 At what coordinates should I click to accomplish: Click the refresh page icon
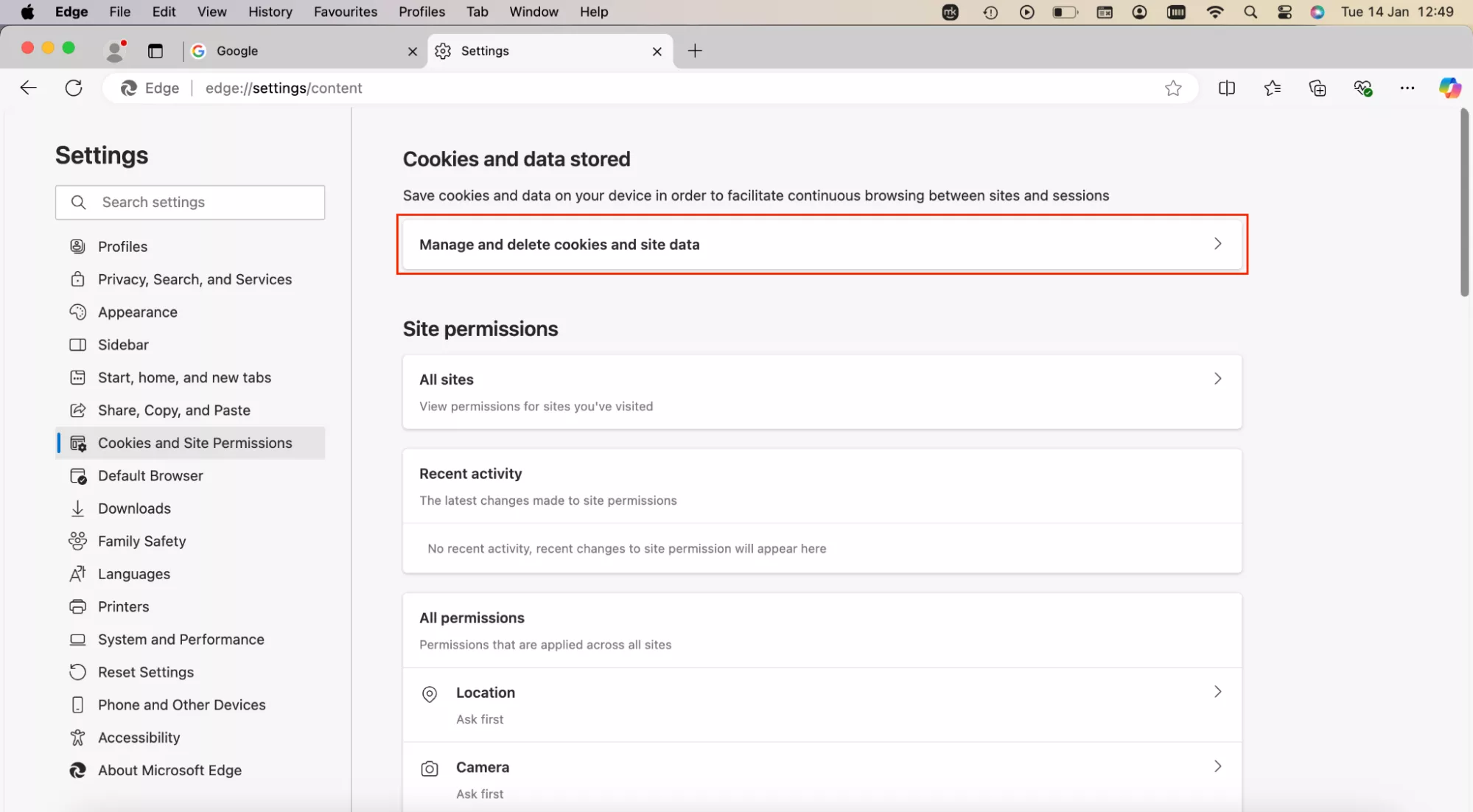[74, 88]
